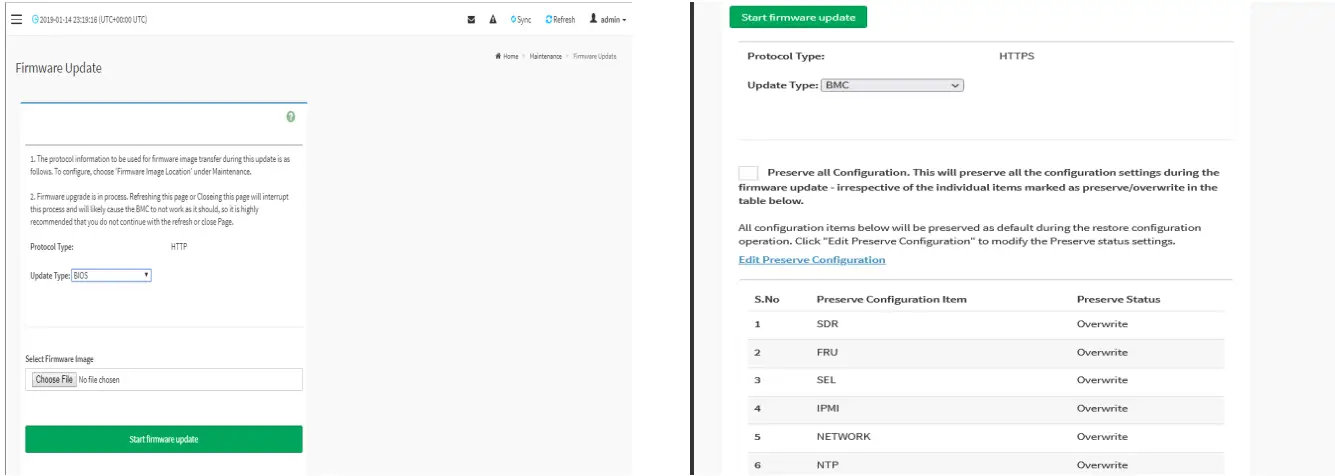This screenshot has width=1335, height=476.
Task: Click Firmware Update breadcrumb text
Action: 595,56
